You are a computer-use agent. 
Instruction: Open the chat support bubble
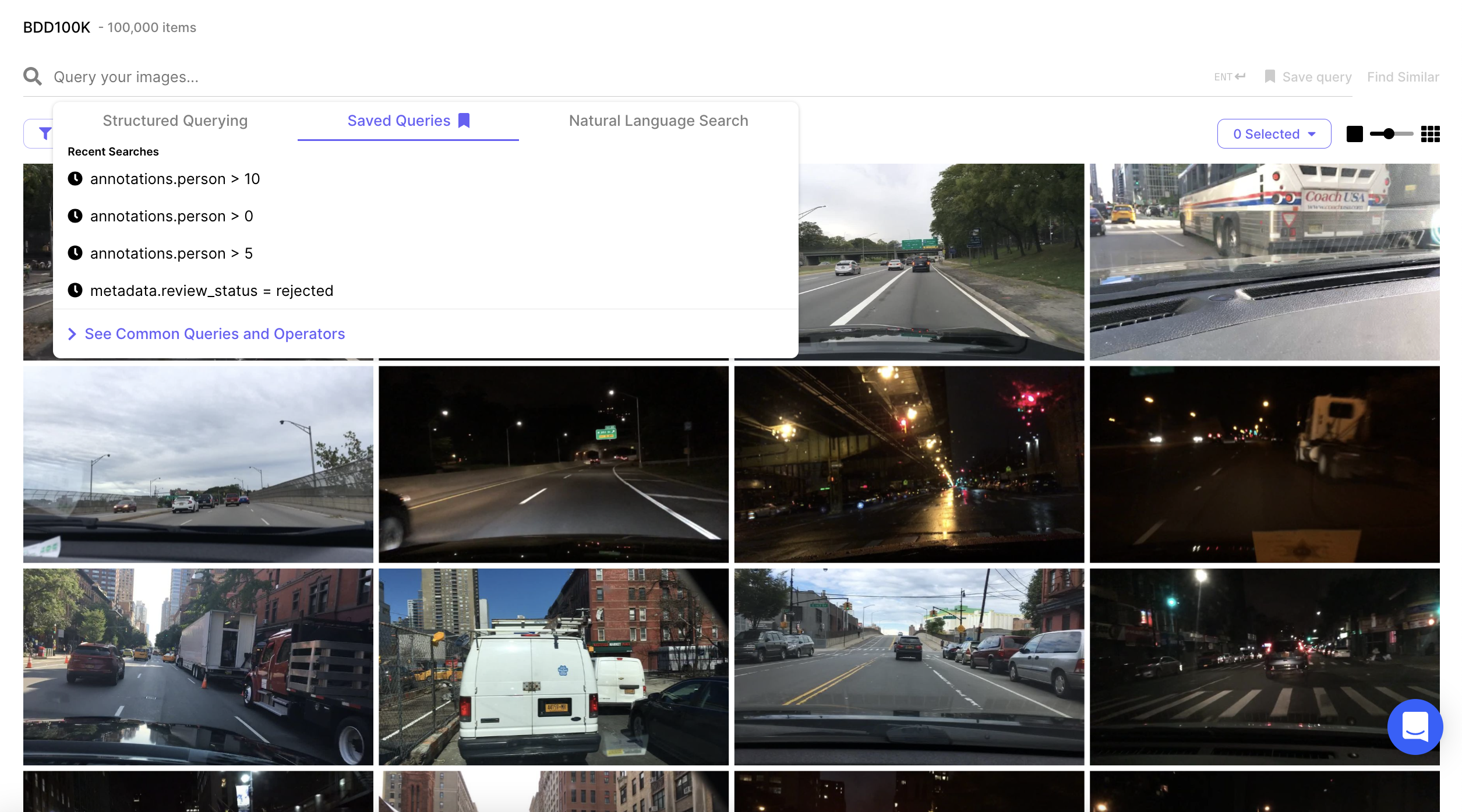[x=1415, y=726]
